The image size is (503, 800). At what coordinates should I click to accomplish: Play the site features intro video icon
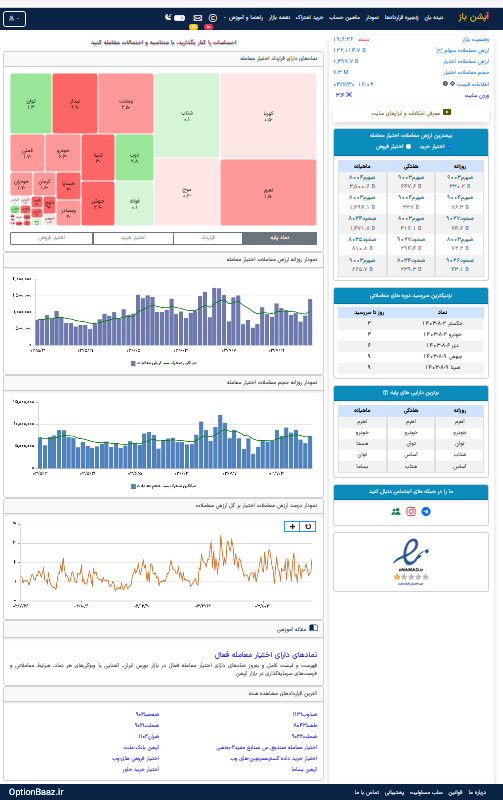tap(447, 112)
